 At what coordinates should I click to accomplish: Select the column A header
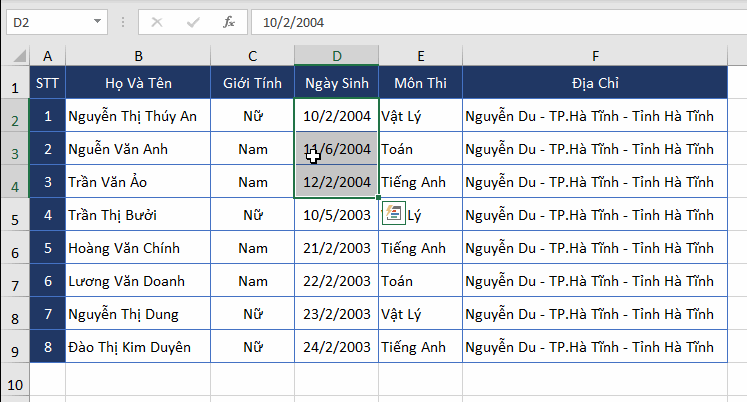click(47, 55)
